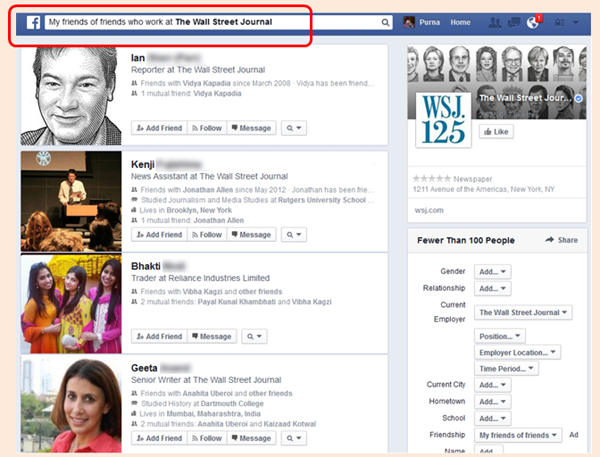600x457 pixels.
Task: Expand the account menu arrow in top bar
Action: click(576, 23)
